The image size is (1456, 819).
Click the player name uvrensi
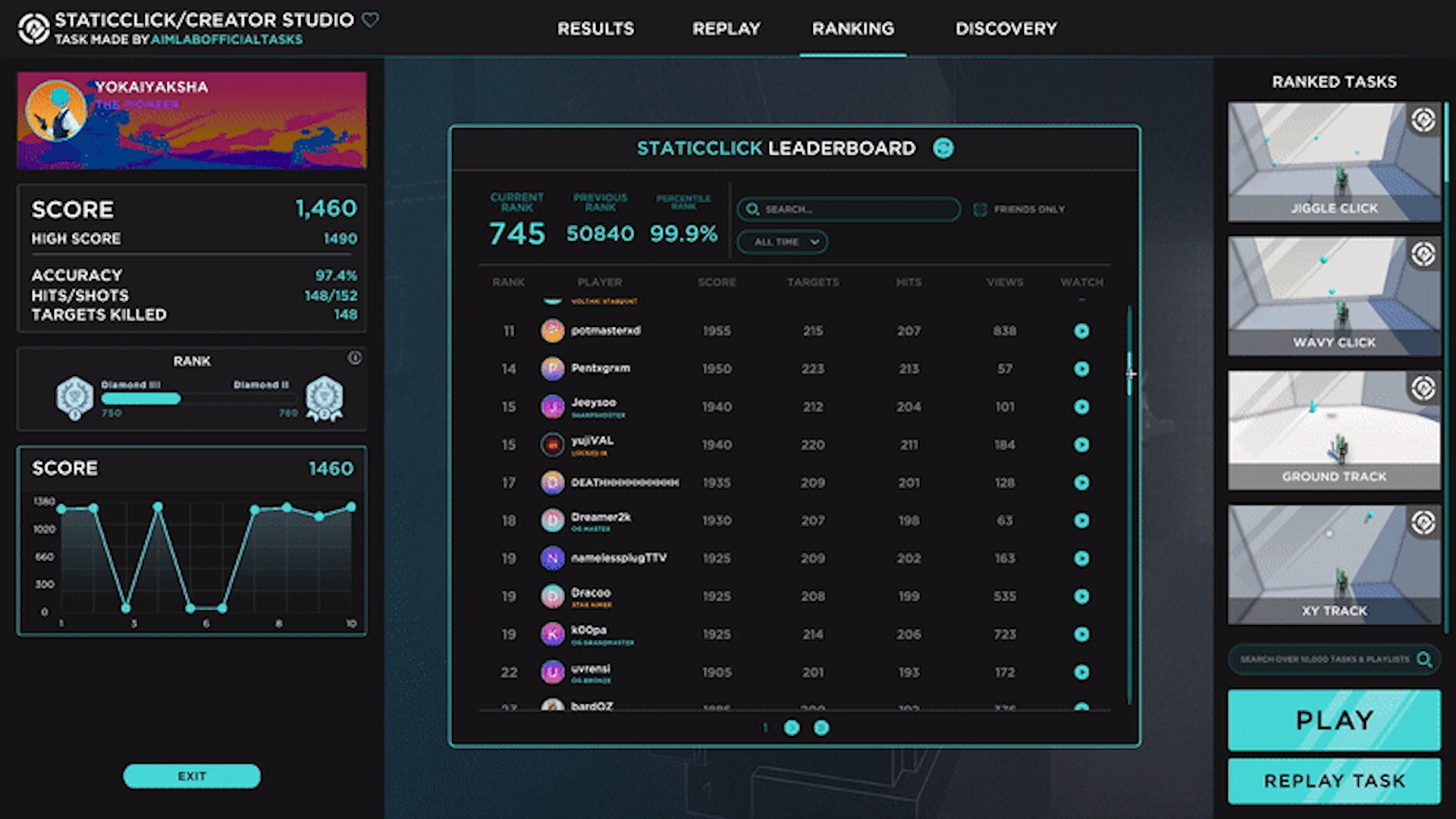(x=590, y=669)
